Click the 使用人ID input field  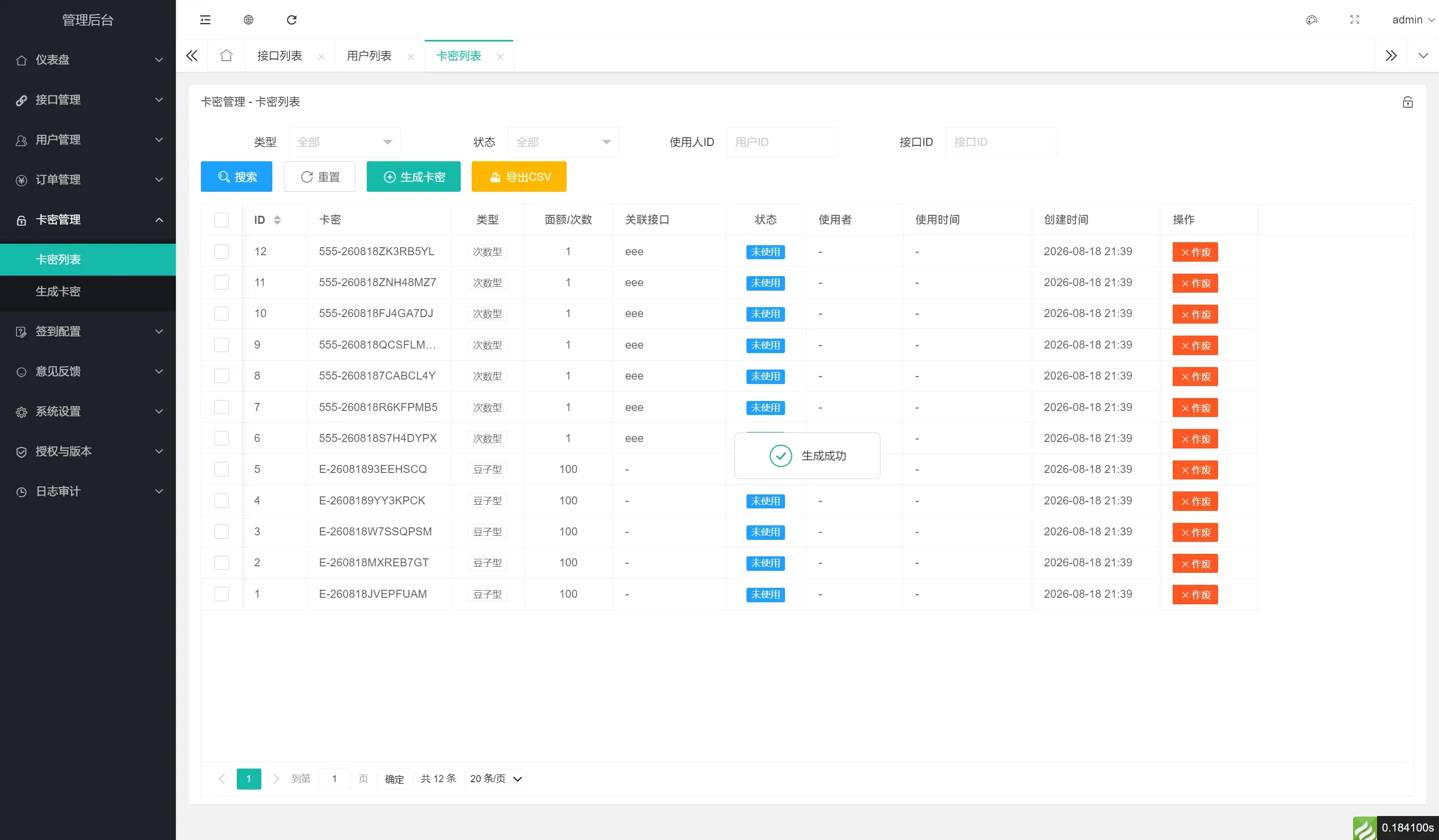tap(782, 142)
